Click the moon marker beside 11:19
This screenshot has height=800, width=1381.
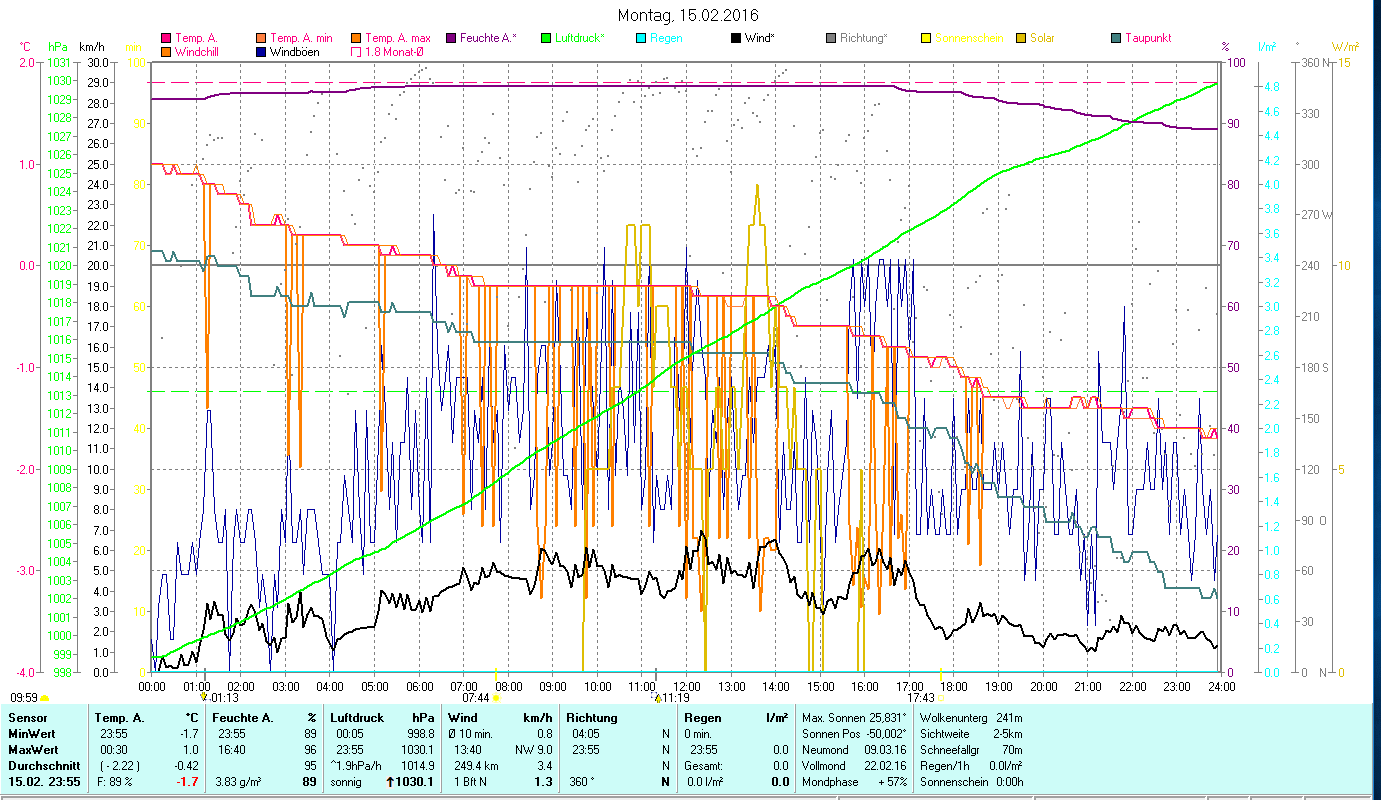(x=656, y=697)
